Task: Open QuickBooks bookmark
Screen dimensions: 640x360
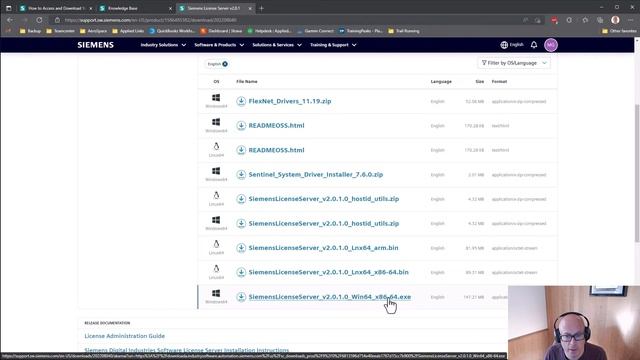Action: click(x=172, y=31)
